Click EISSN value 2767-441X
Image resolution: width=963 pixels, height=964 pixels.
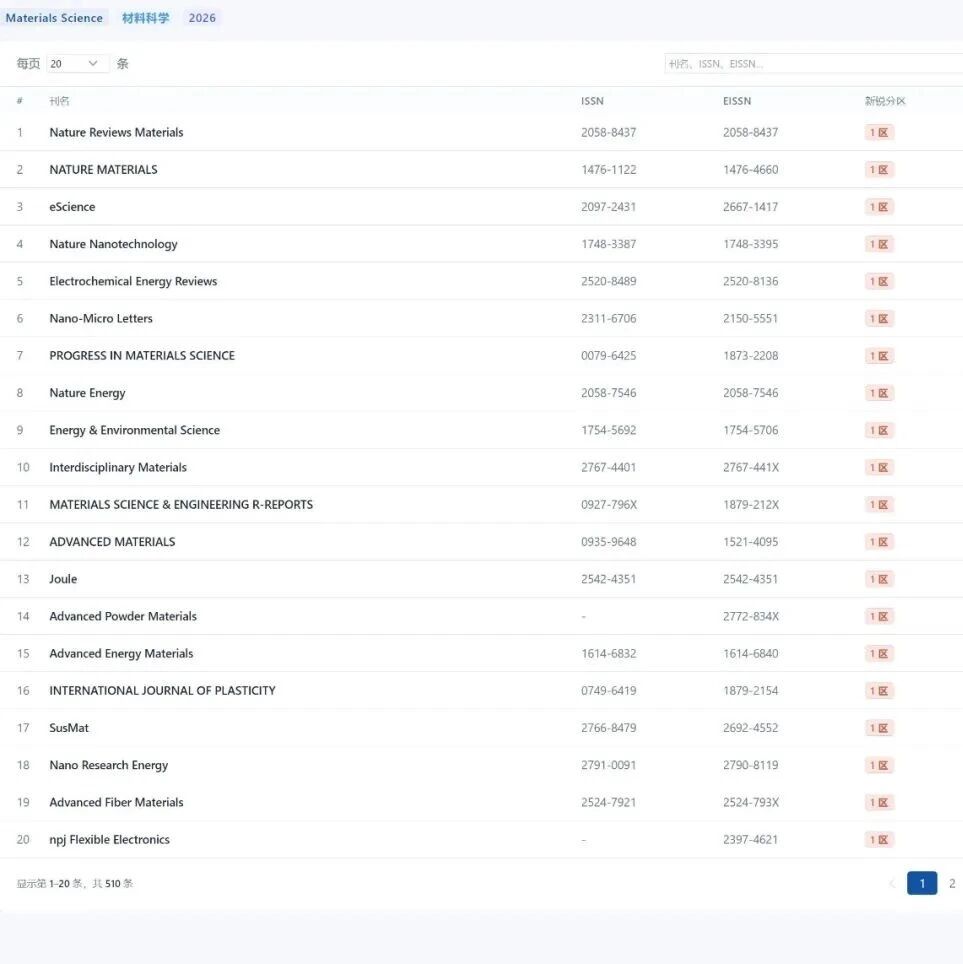pos(751,467)
